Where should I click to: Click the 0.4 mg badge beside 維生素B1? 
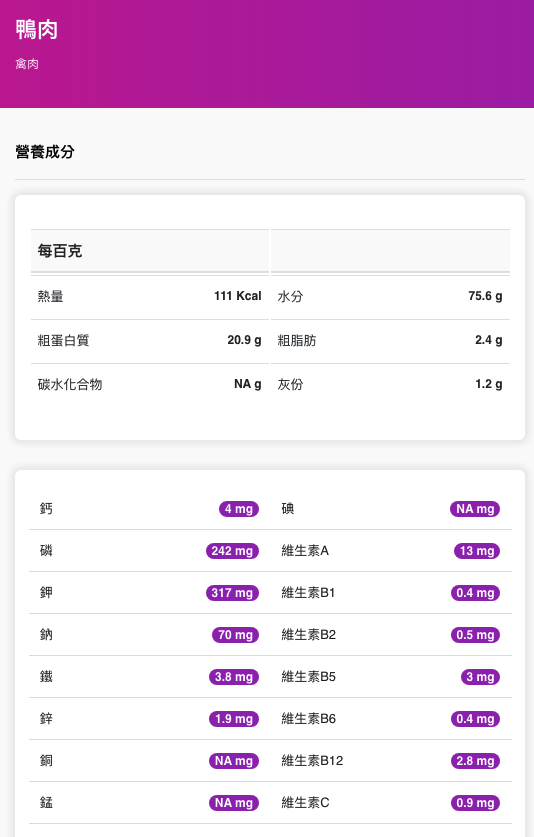pos(475,593)
